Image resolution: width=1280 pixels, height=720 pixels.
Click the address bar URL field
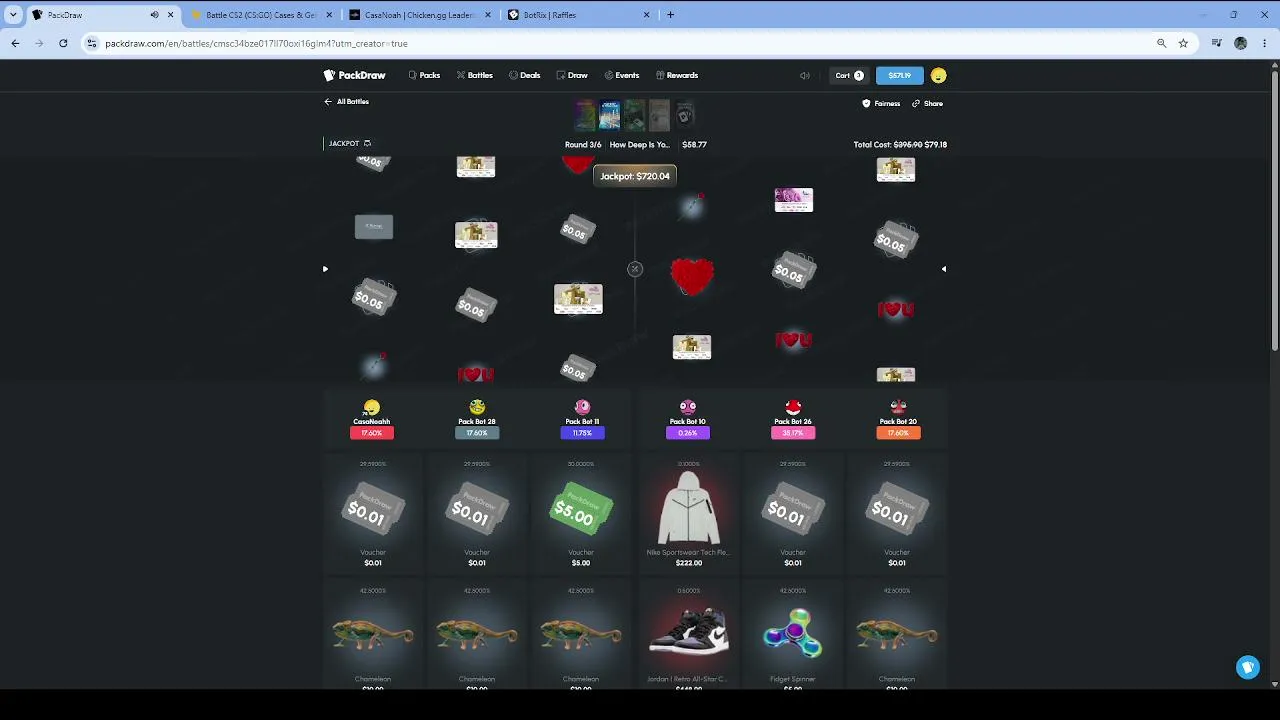pos(620,43)
